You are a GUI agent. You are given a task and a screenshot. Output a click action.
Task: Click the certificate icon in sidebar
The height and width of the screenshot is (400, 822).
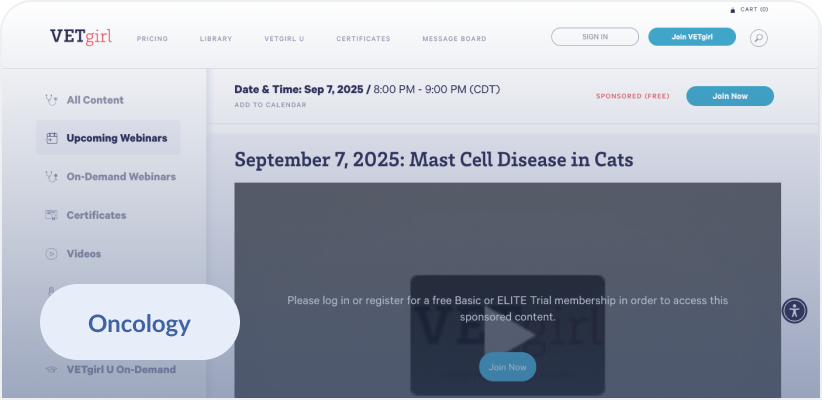pyautogui.click(x=52, y=215)
